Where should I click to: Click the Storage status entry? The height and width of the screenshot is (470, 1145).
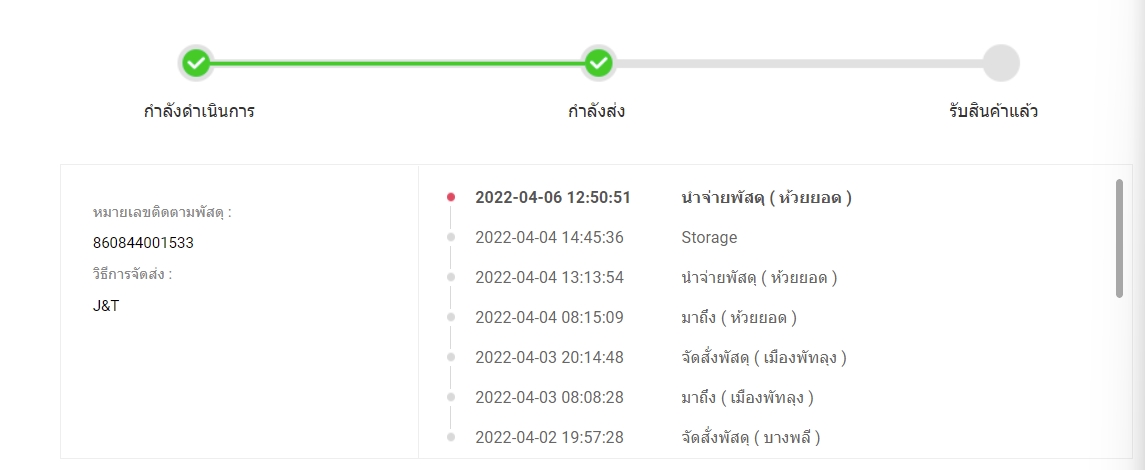pos(709,238)
